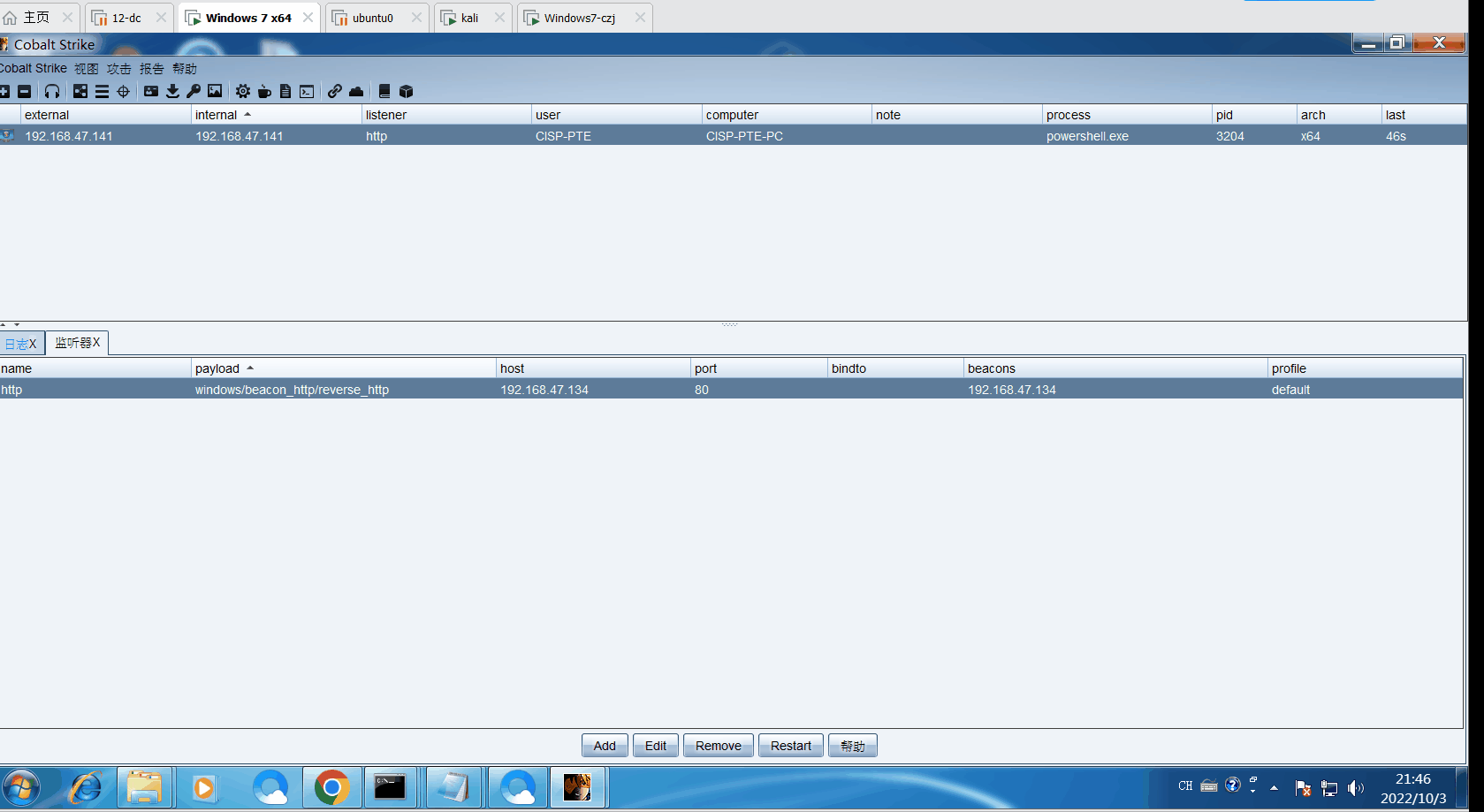
Task: Switch to session table view icon
Action: (x=102, y=91)
